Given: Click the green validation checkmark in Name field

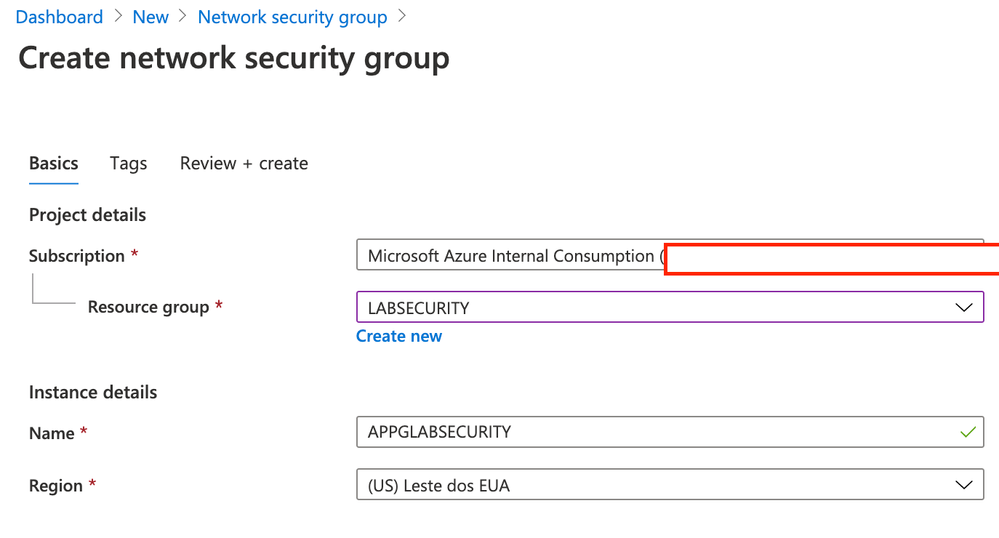Looking at the screenshot, I should click(x=967, y=432).
